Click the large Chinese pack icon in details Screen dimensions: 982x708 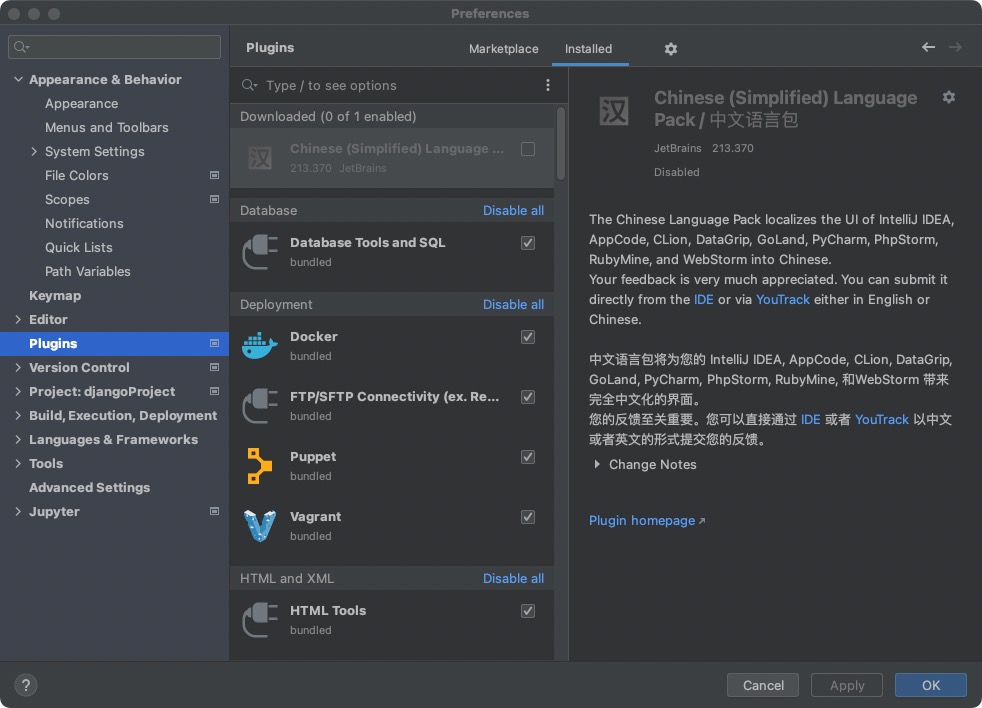click(x=614, y=112)
